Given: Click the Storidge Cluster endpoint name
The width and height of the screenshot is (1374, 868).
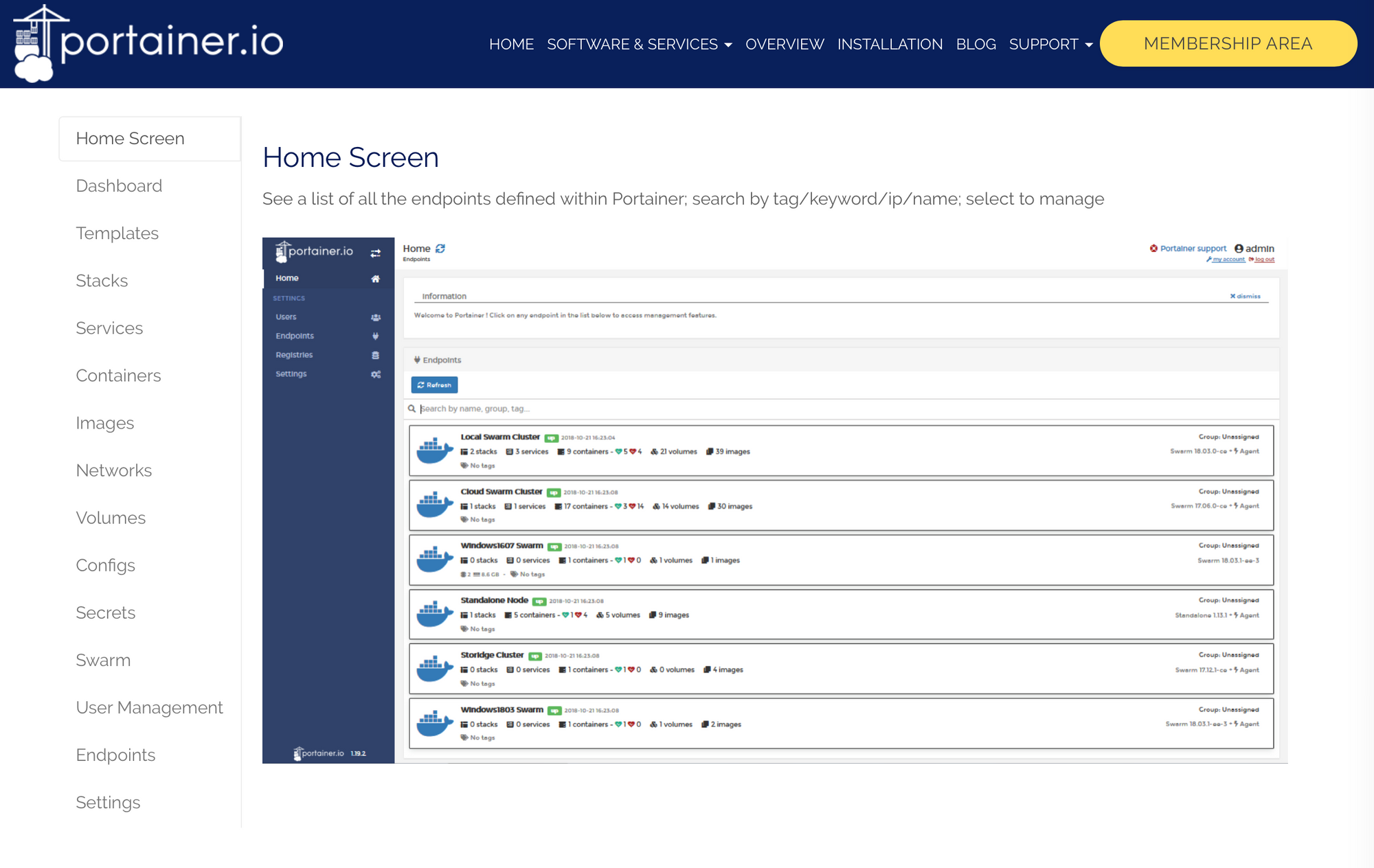Looking at the screenshot, I should (492, 655).
